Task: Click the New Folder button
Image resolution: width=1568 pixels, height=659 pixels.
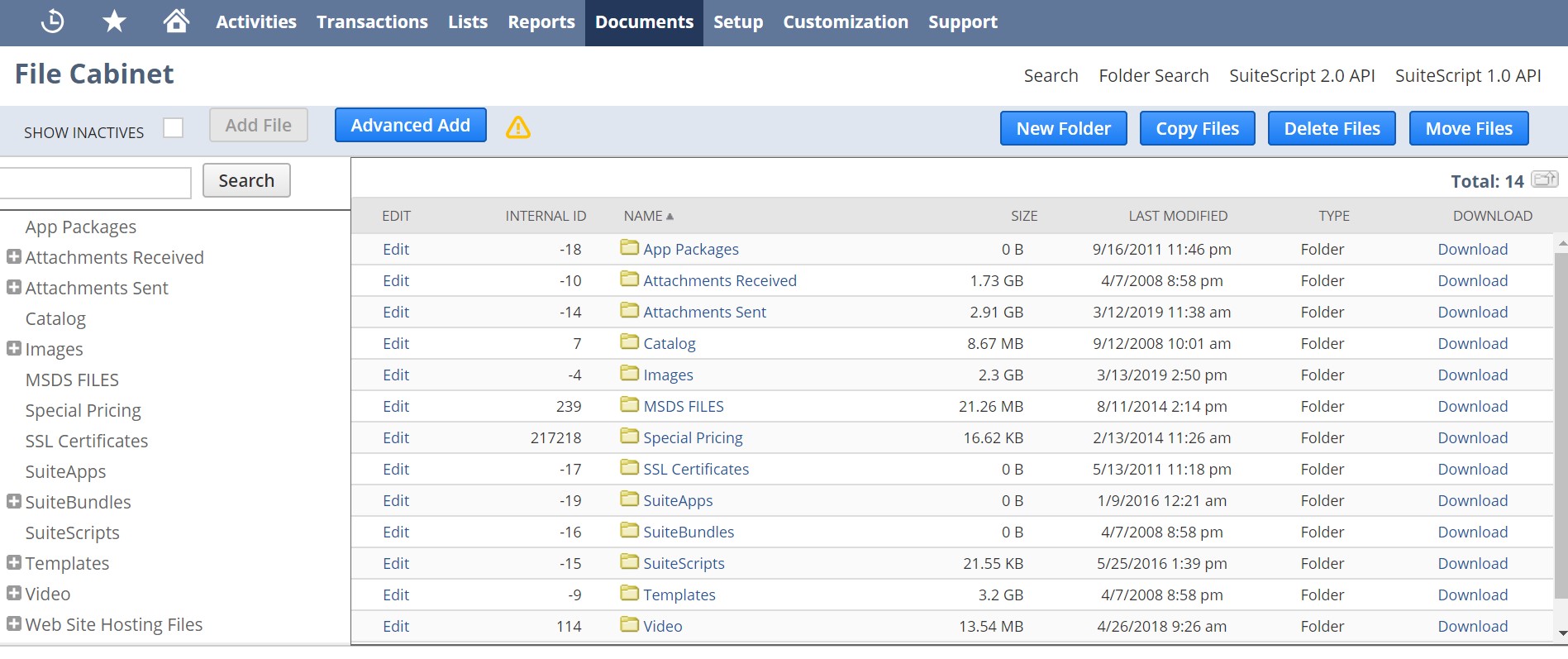Action: (x=1063, y=129)
